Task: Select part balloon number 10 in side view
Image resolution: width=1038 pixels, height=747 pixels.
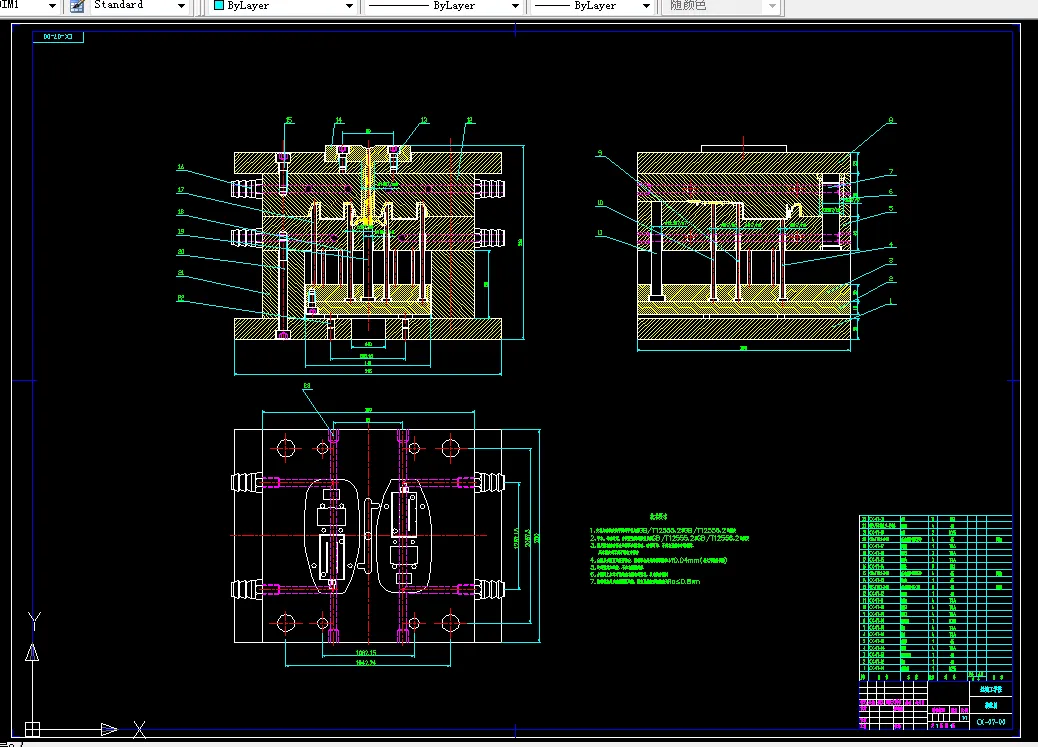Action: [x=600, y=203]
